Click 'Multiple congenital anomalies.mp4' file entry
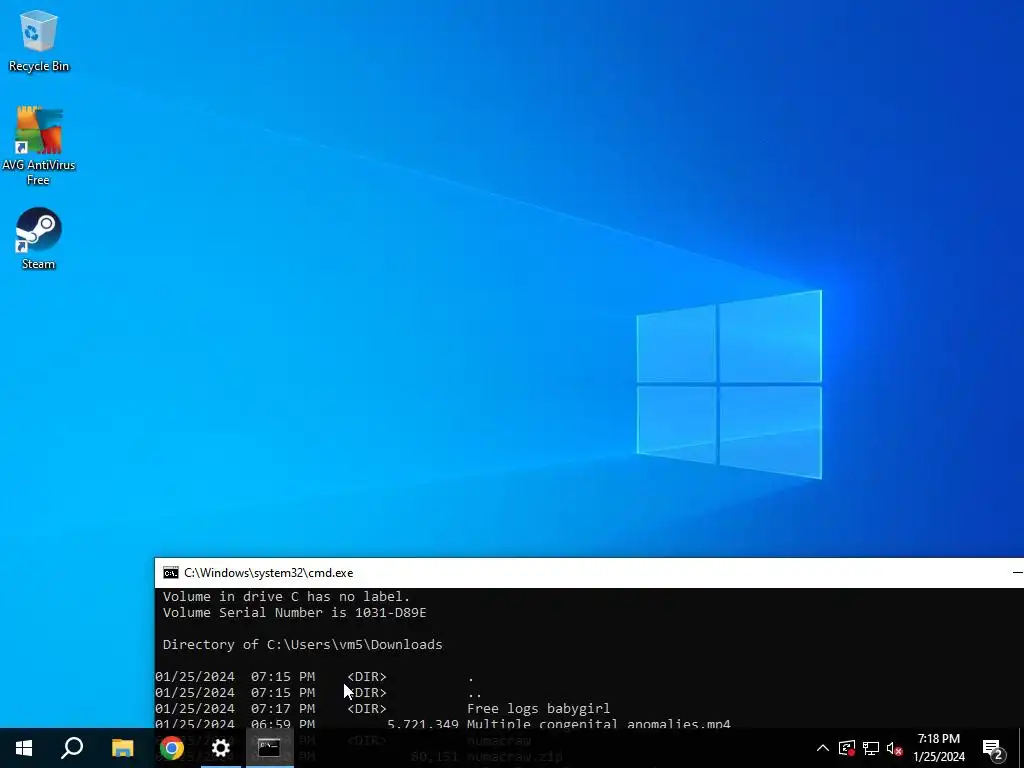The image size is (1024, 768). 599,724
